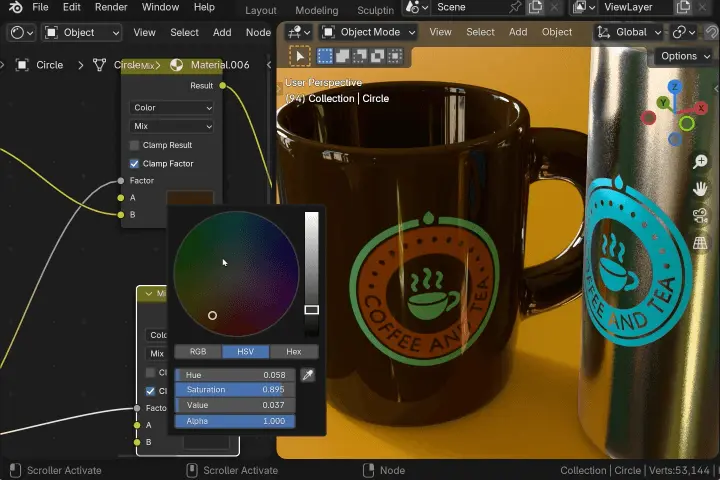
Task: Open the pivot point dropdown
Action: point(684,32)
